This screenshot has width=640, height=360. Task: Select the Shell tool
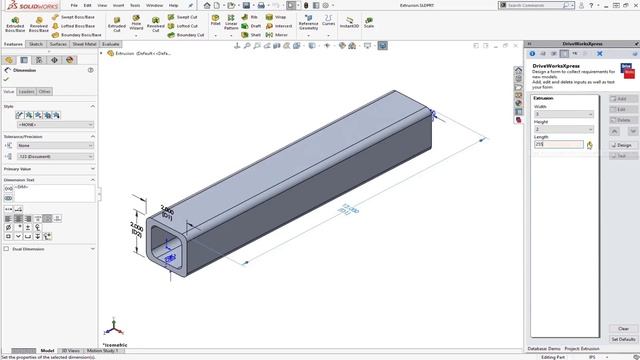pyautogui.click(x=251, y=35)
